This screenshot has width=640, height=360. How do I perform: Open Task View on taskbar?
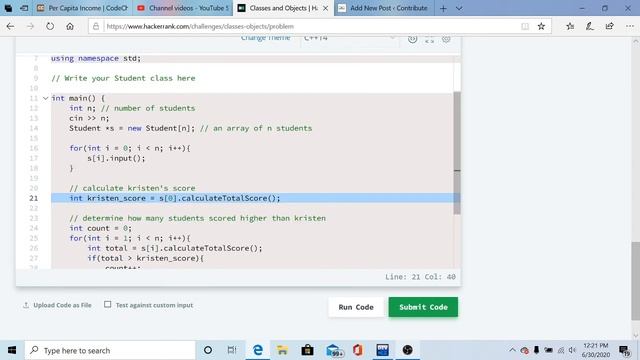[x=232, y=350]
